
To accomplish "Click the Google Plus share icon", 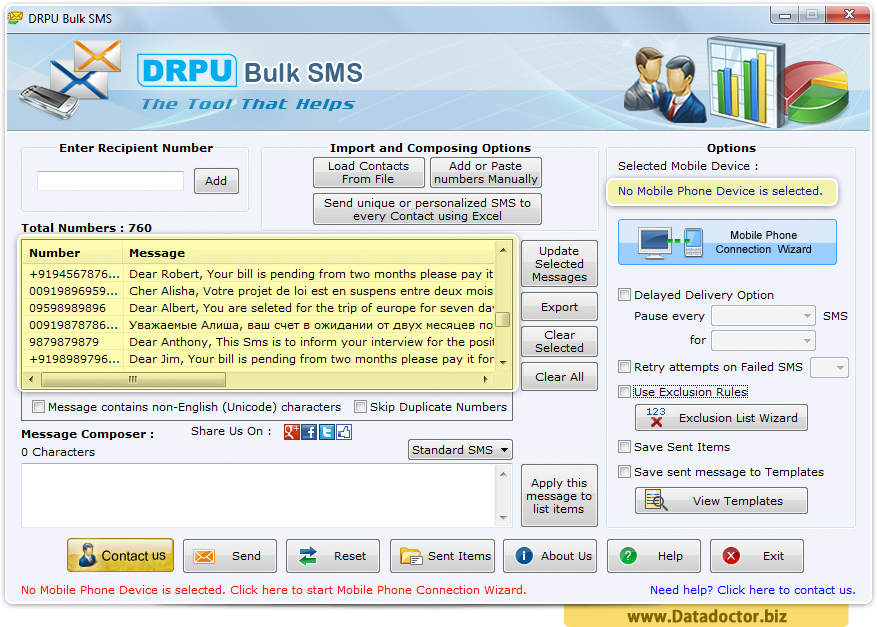I will click(x=291, y=432).
